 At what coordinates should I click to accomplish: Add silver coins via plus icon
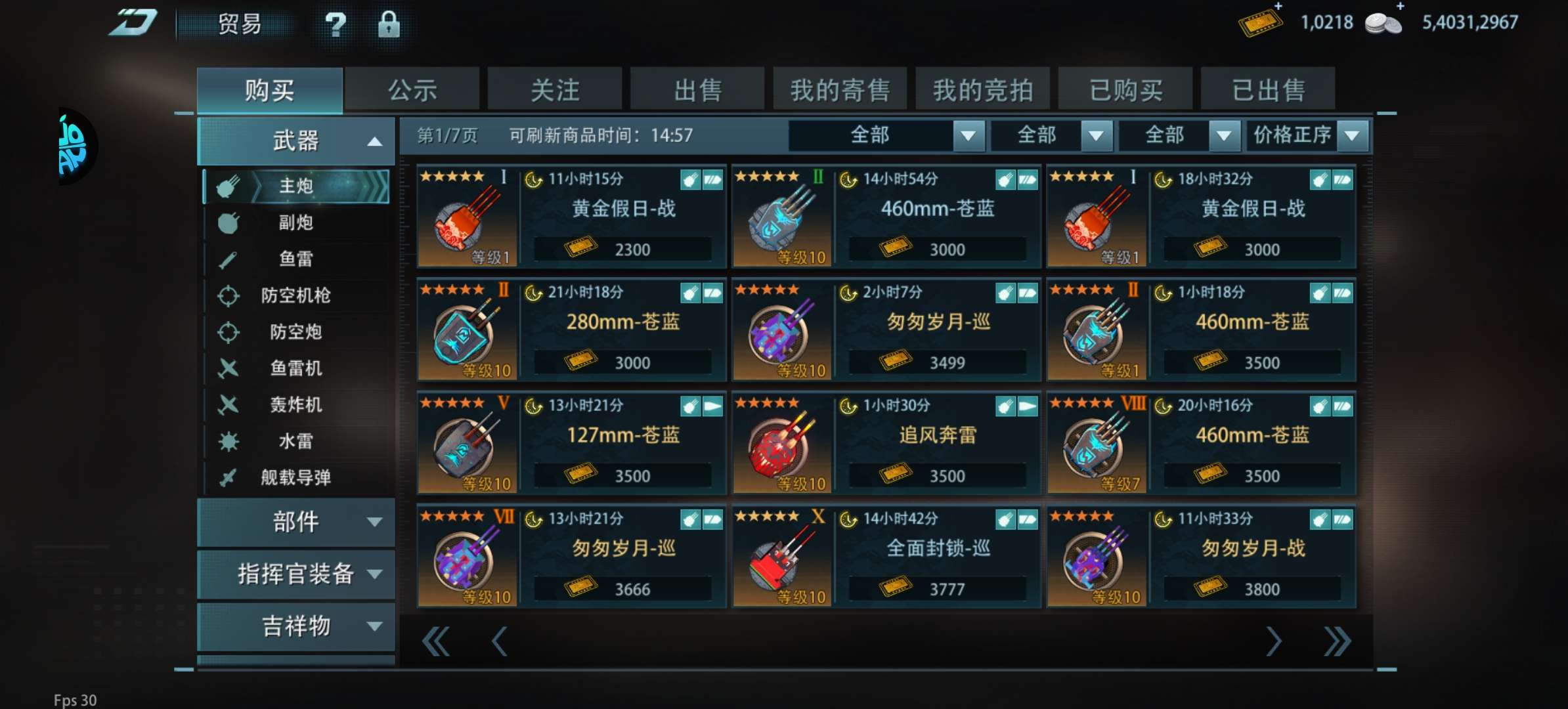click(1400, 6)
